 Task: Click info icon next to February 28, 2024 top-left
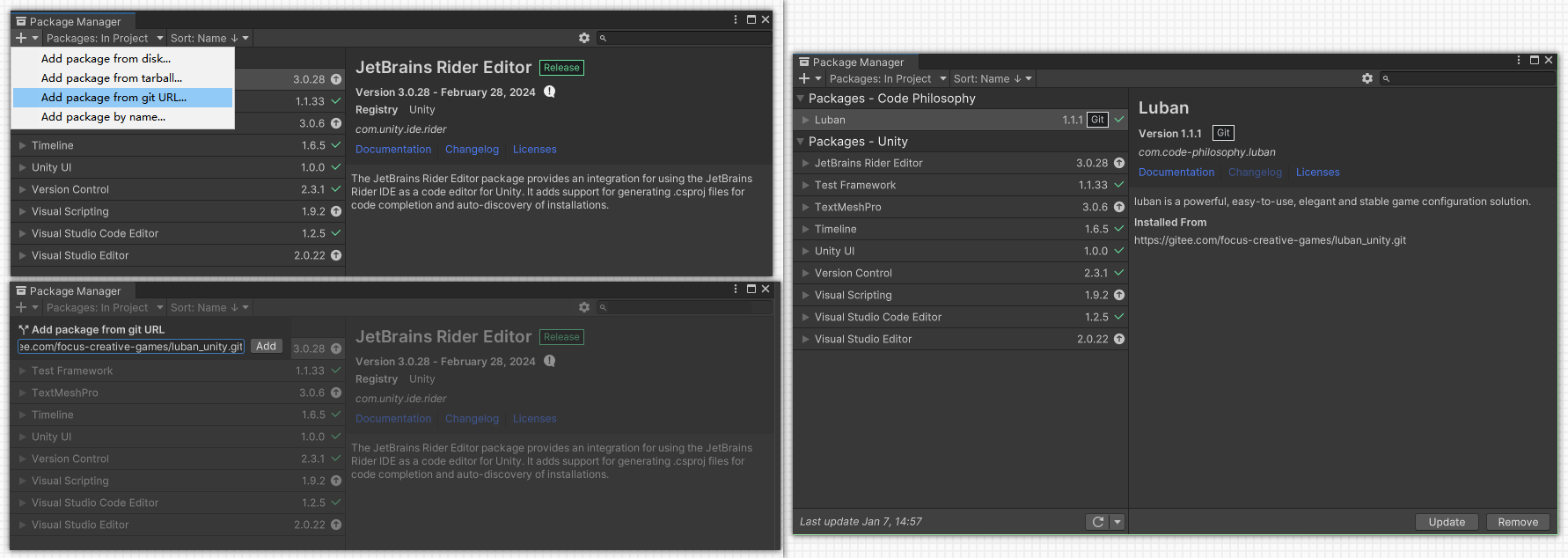pyautogui.click(x=550, y=92)
